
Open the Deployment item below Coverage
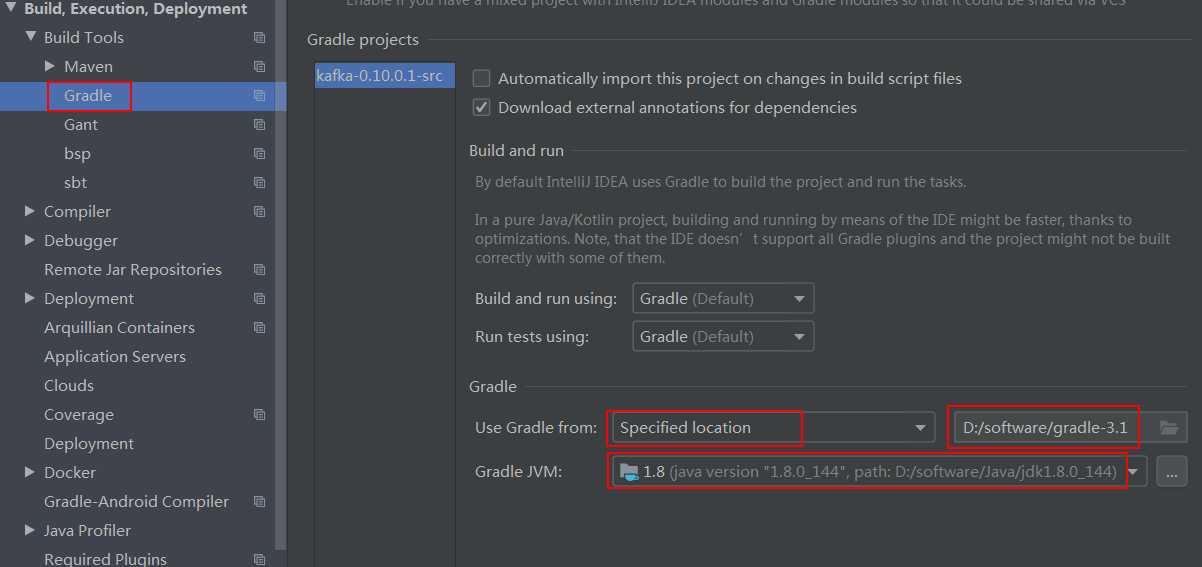pos(89,444)
